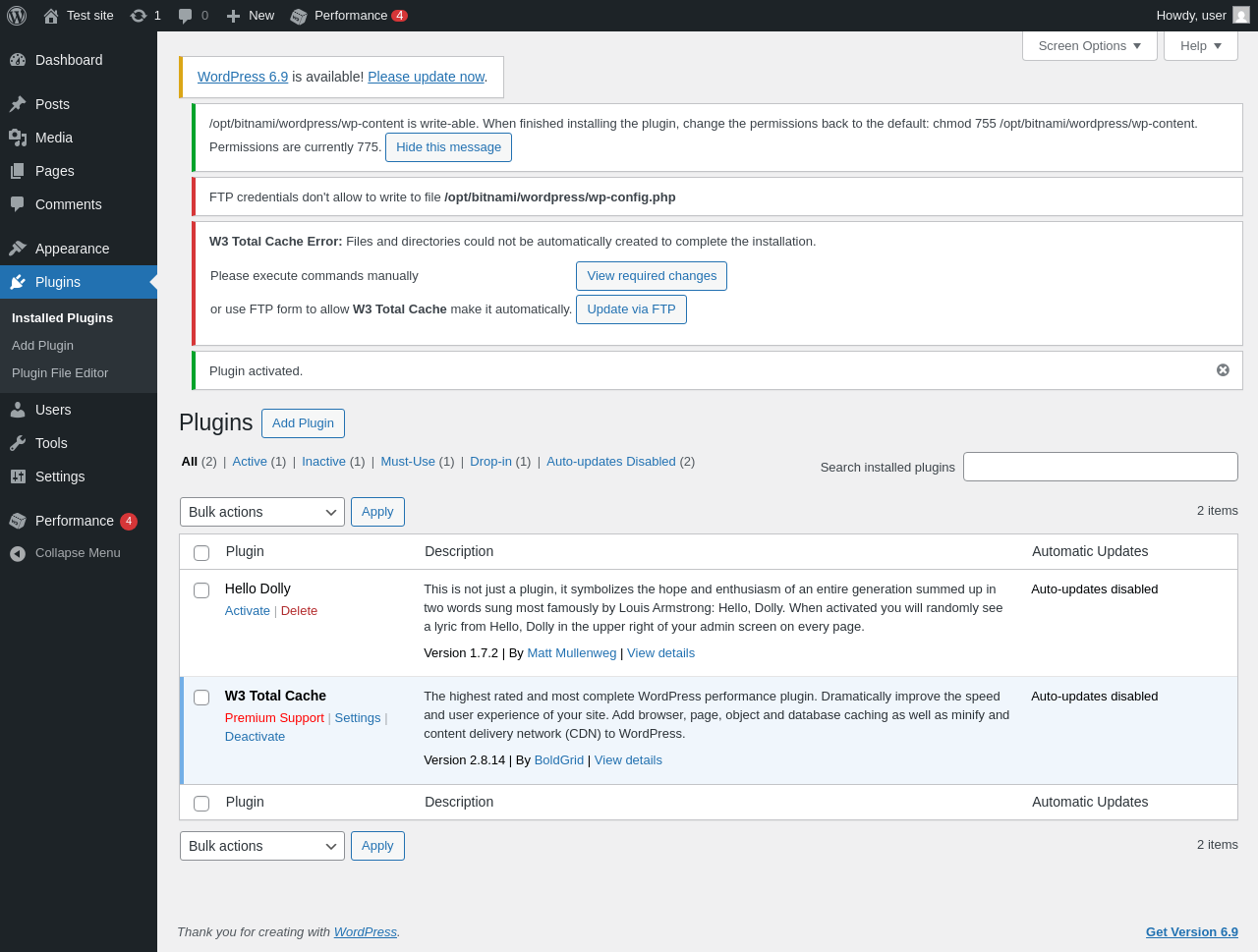Viewport: 1258px width, 952px height.
Task: Click the top Apply button
Action: 377,512
